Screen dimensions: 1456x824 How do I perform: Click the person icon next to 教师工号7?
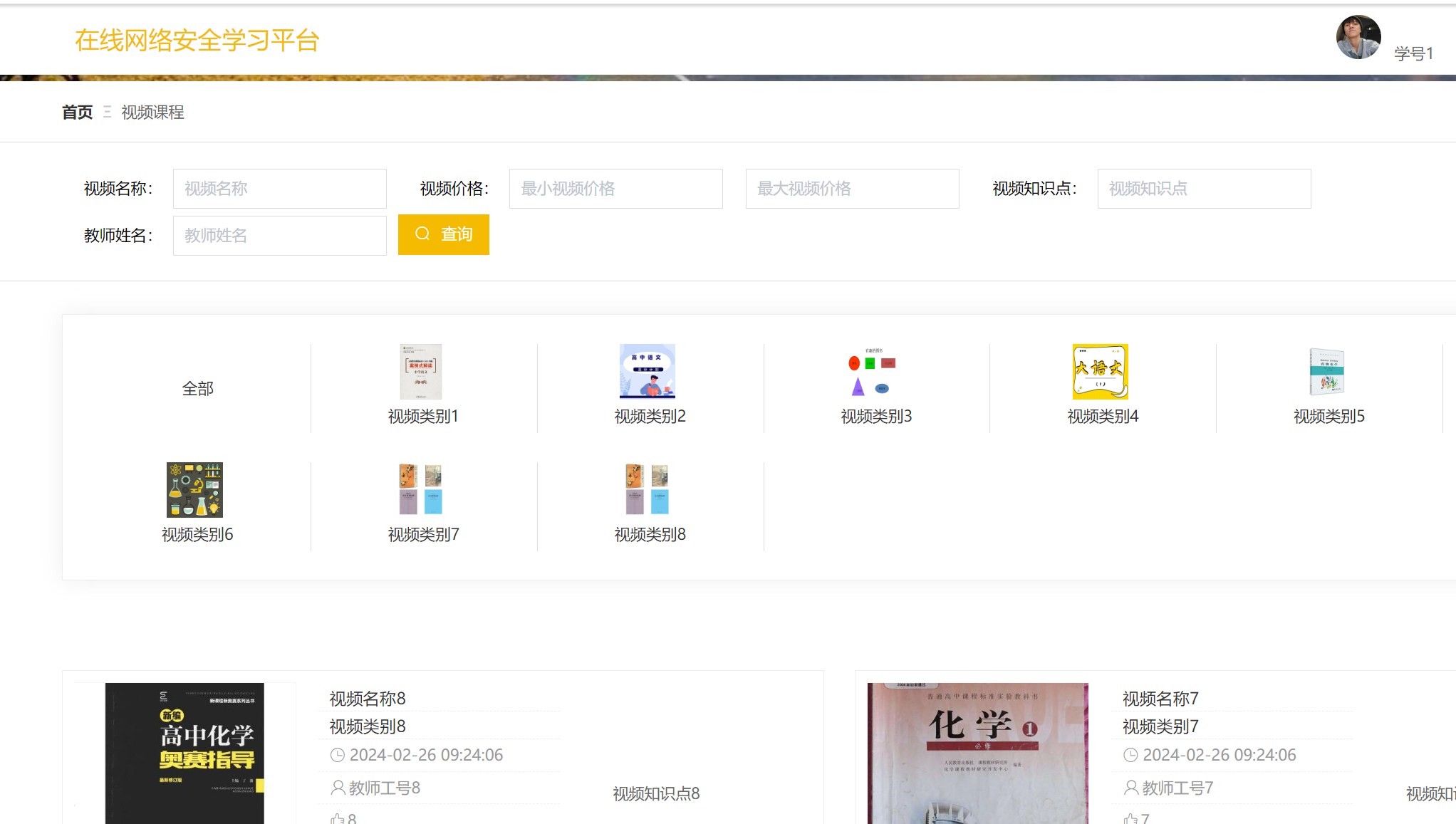[1131, 788]
